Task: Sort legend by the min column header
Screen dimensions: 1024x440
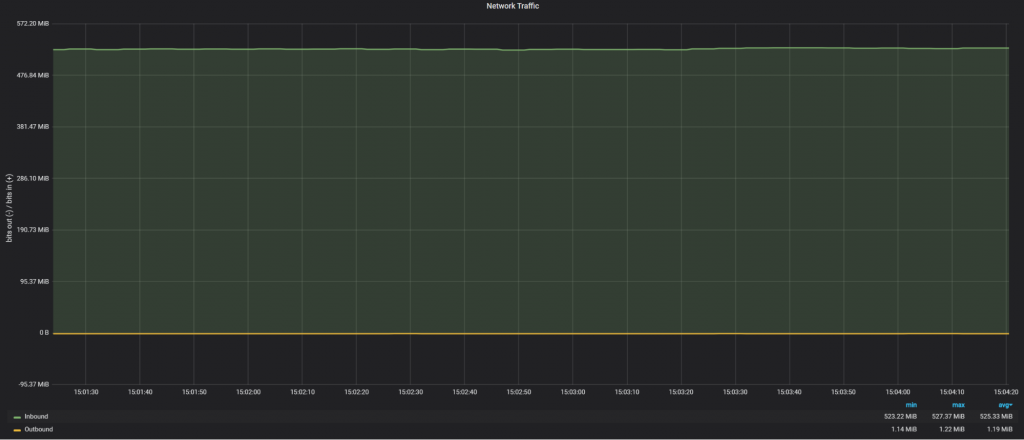Action: coord(911,404)
